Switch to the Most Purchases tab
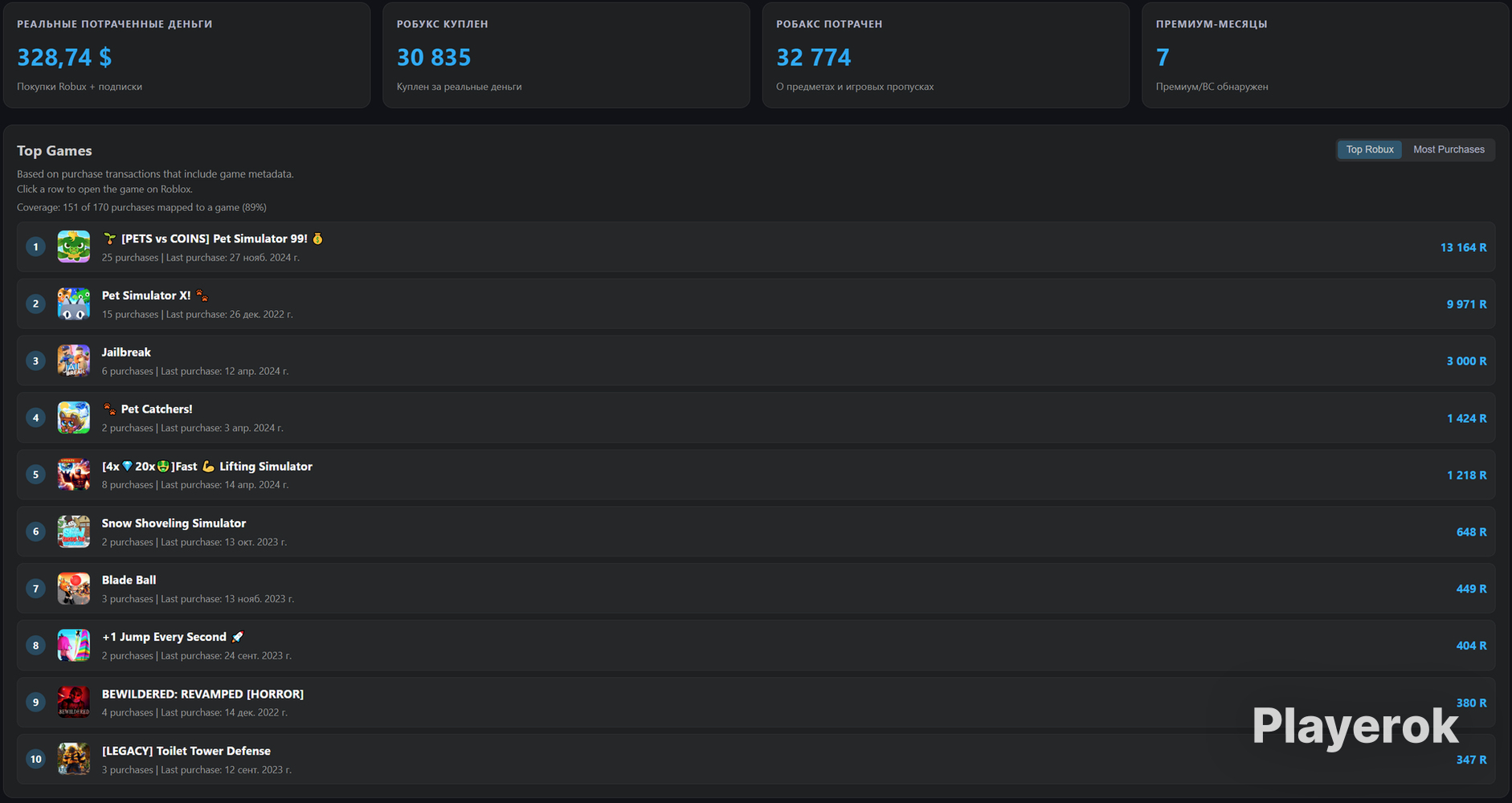Viewport: 1512px width, 803px height. point(1449,149)
